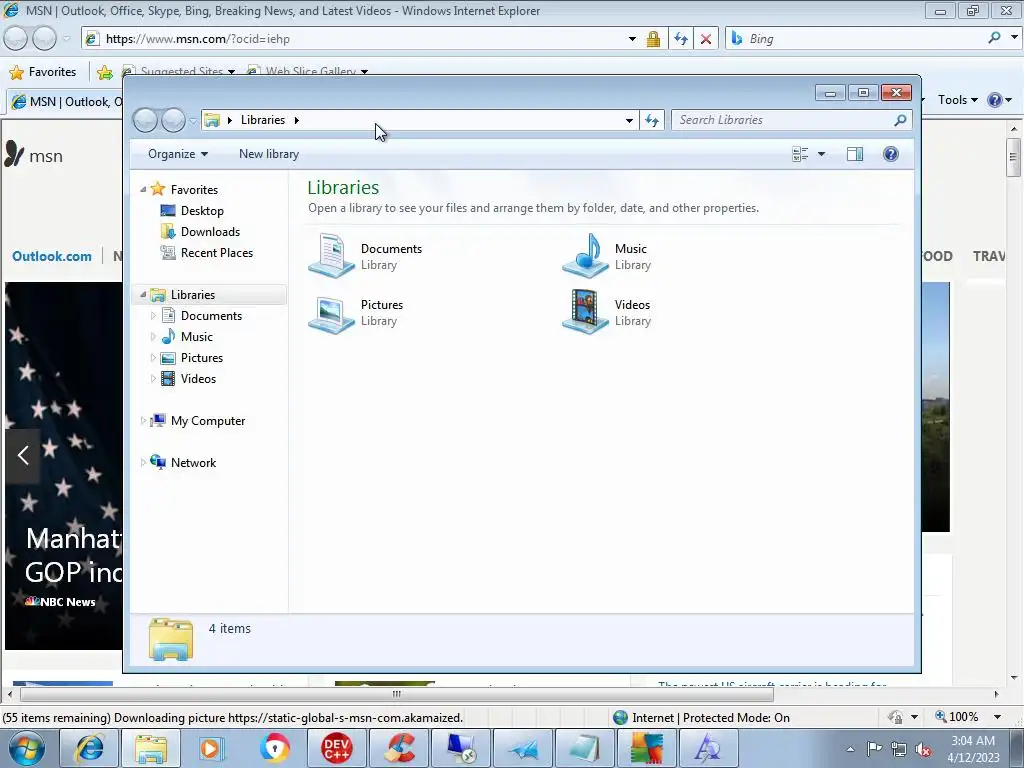Open IE address bar dropdown arrow
1024x768 pixels.
[632, 39]
